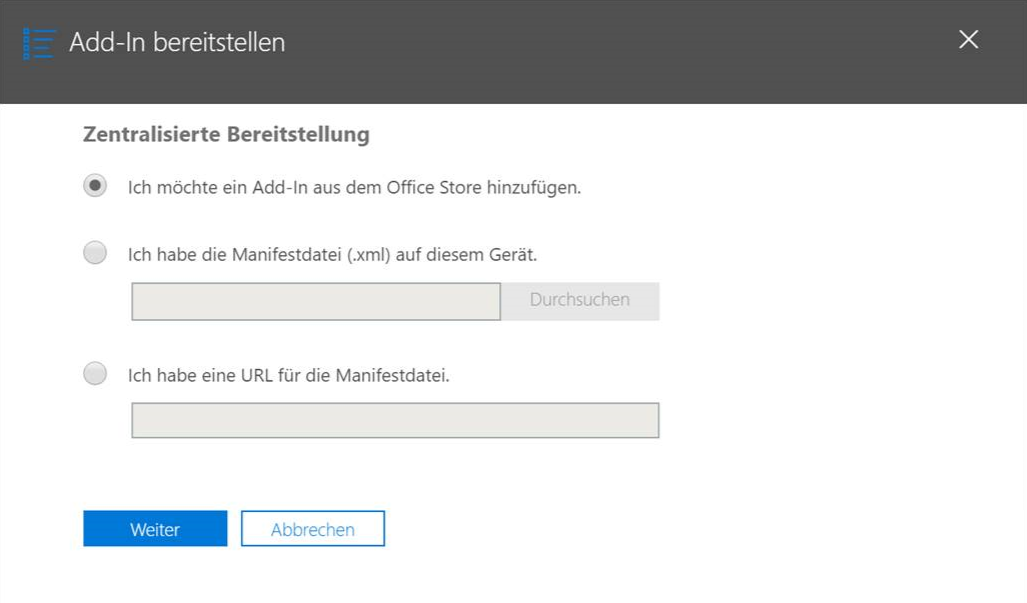Screen dimensions: 1027x603
Task: Click the manifest file path input field
Action: point(315,300)
